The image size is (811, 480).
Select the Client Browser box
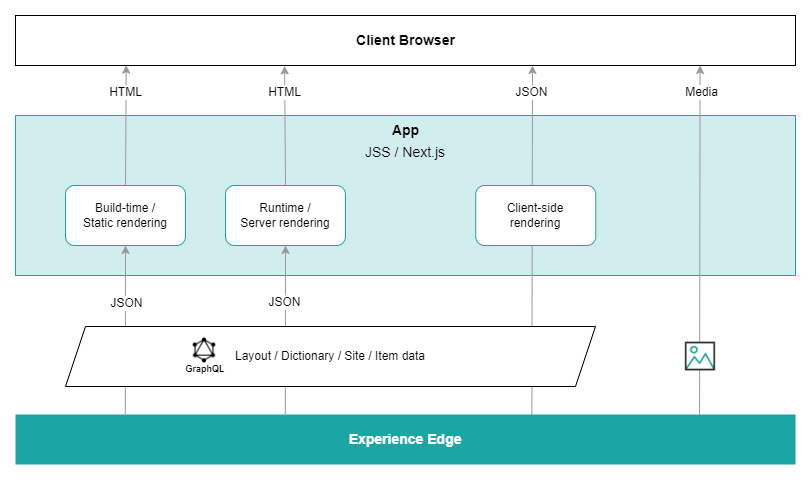point(406,40)
